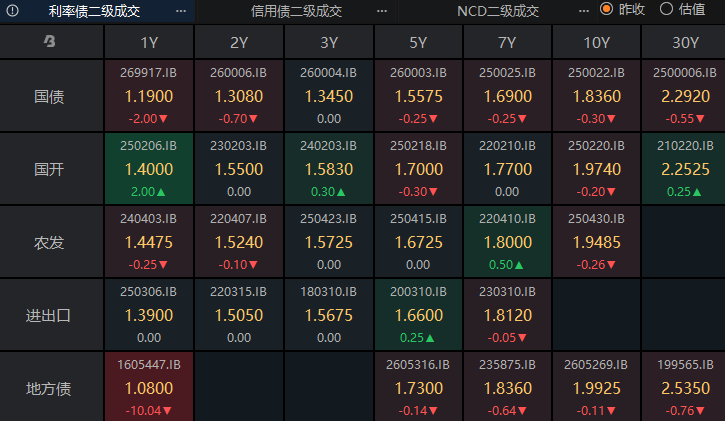Image resolution: width=725 pixels, height=421 pixels.
Task: Open bond 250022.IB cell
Action: coord(596,96)
